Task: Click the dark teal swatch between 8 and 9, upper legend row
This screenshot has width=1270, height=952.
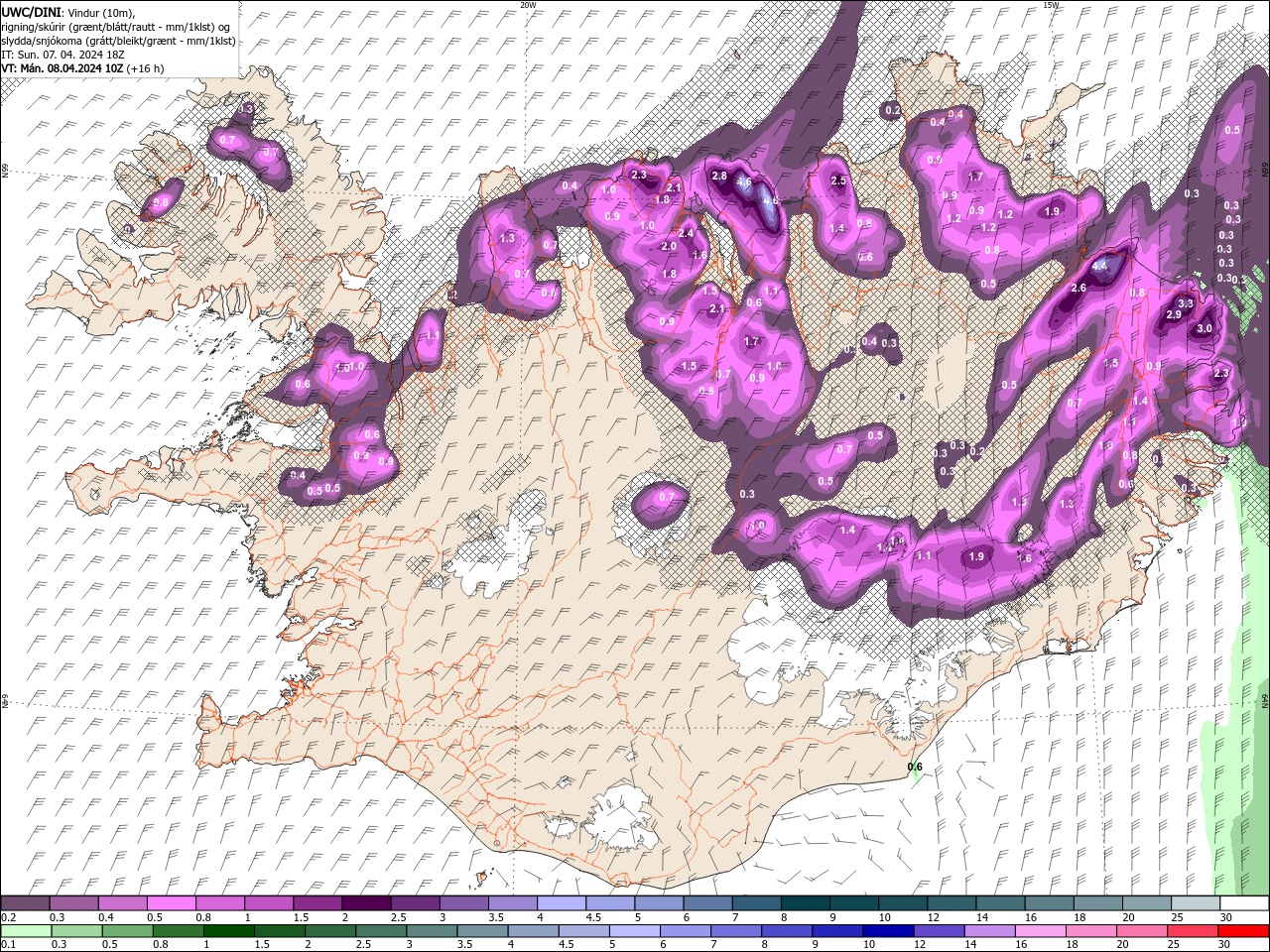Action: coord(805,903)
